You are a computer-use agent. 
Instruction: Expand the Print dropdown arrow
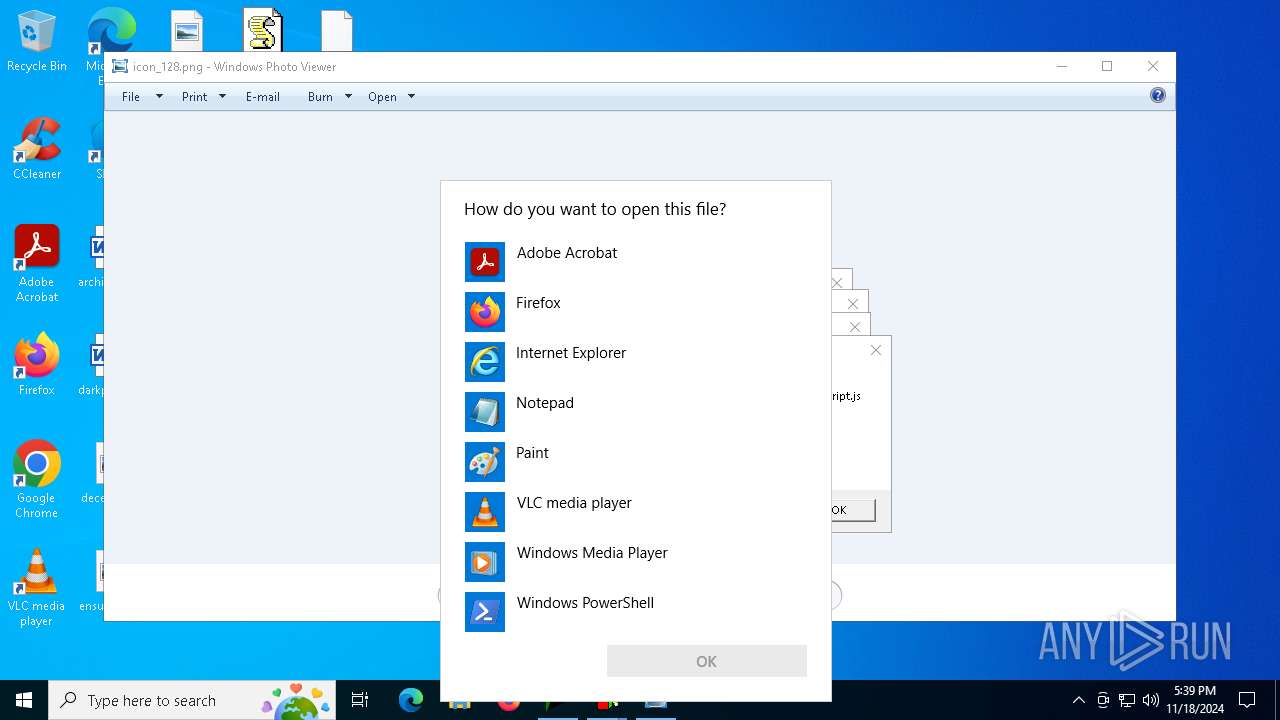coord(222,97)
